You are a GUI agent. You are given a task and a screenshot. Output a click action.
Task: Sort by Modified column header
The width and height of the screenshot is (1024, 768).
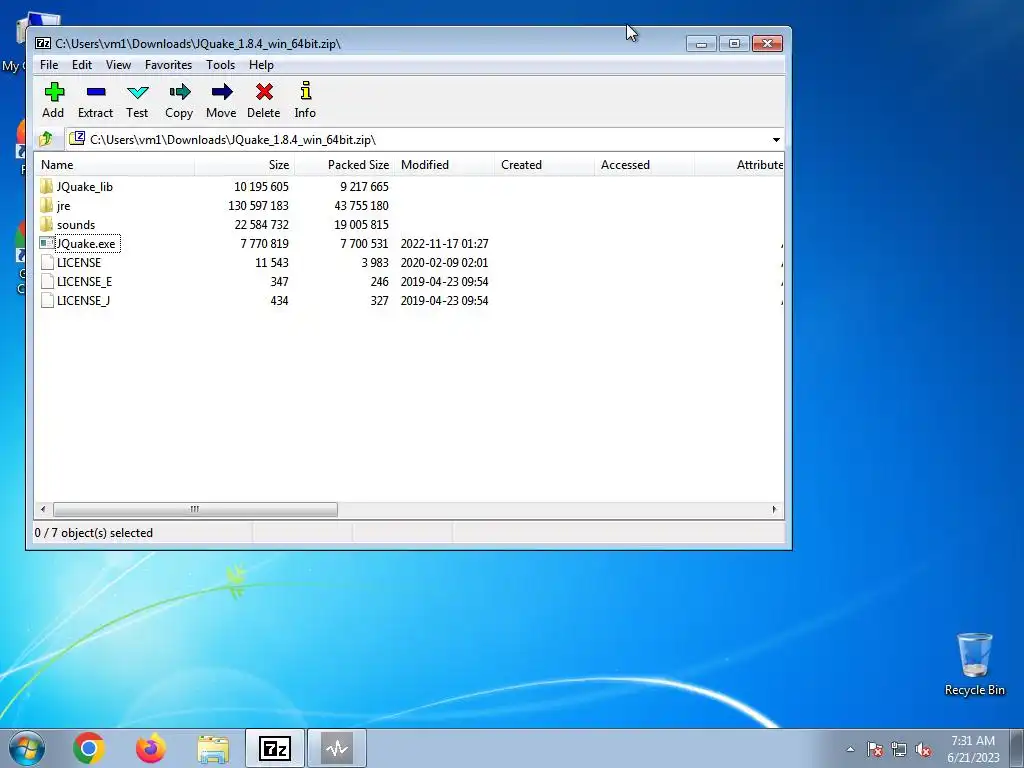[x=444, y=165]
